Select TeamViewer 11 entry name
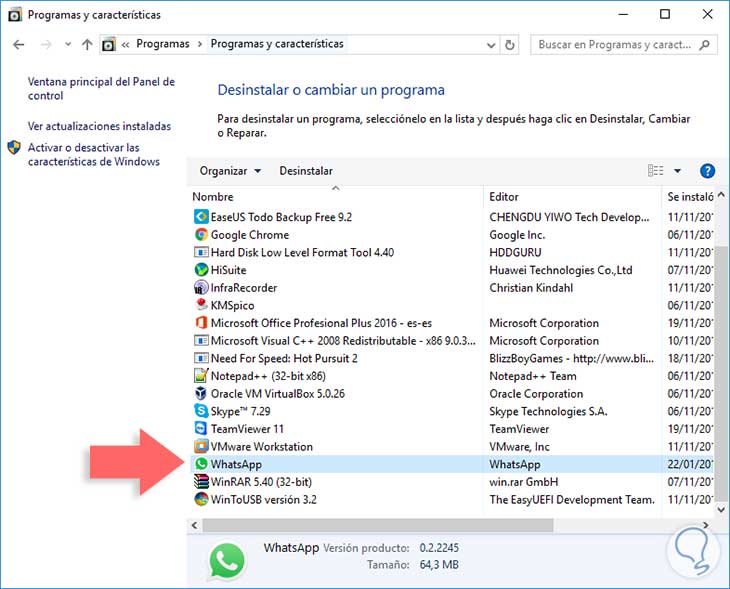Image resolution: width=730 pixels, height=589 pixels. pos(247,429)
